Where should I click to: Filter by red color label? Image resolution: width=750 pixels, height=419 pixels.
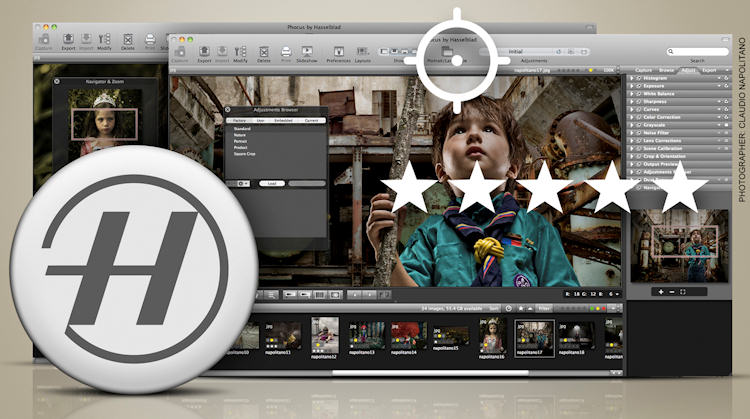pos(603,309)
